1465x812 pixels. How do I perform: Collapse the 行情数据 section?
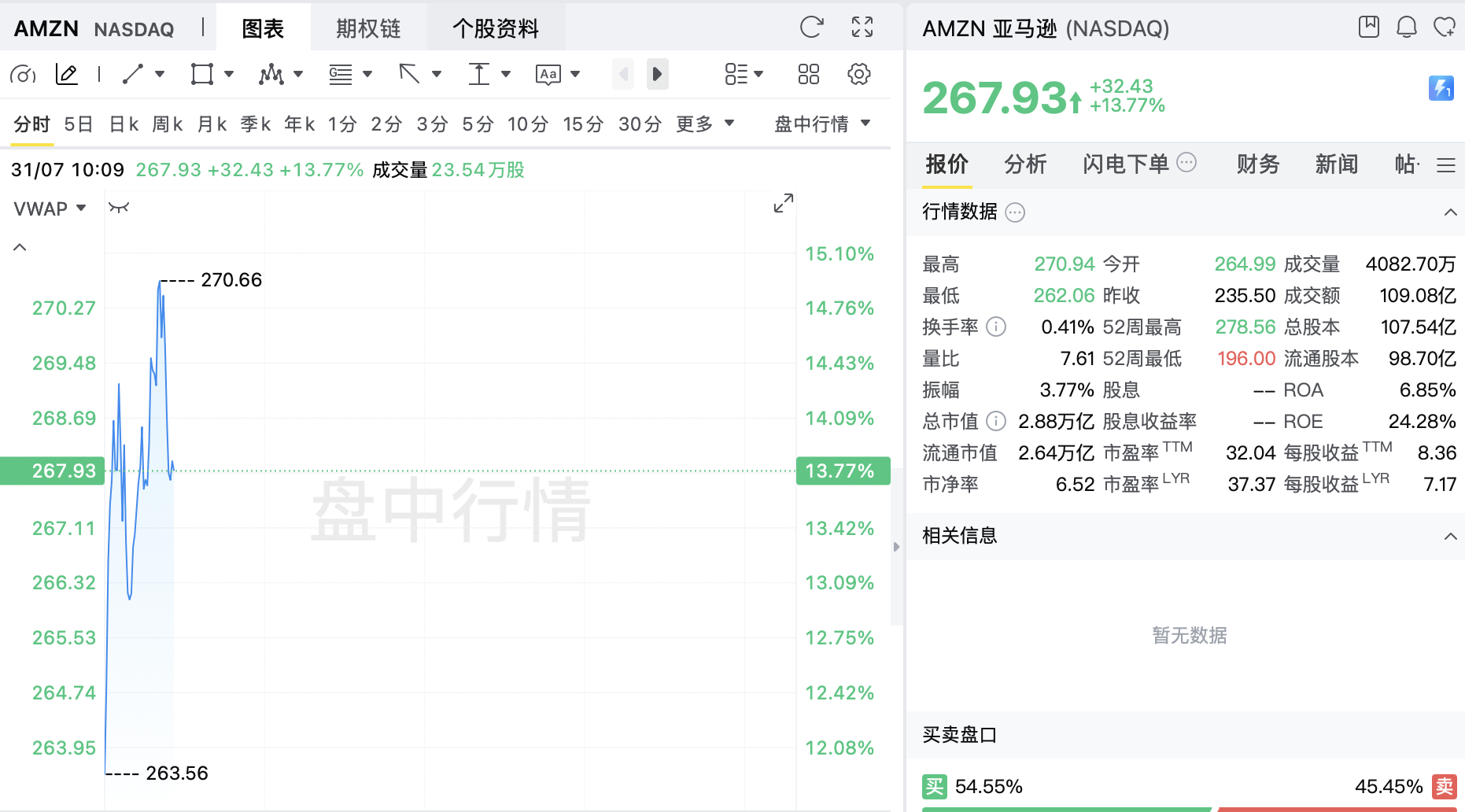pos(1450,212)
